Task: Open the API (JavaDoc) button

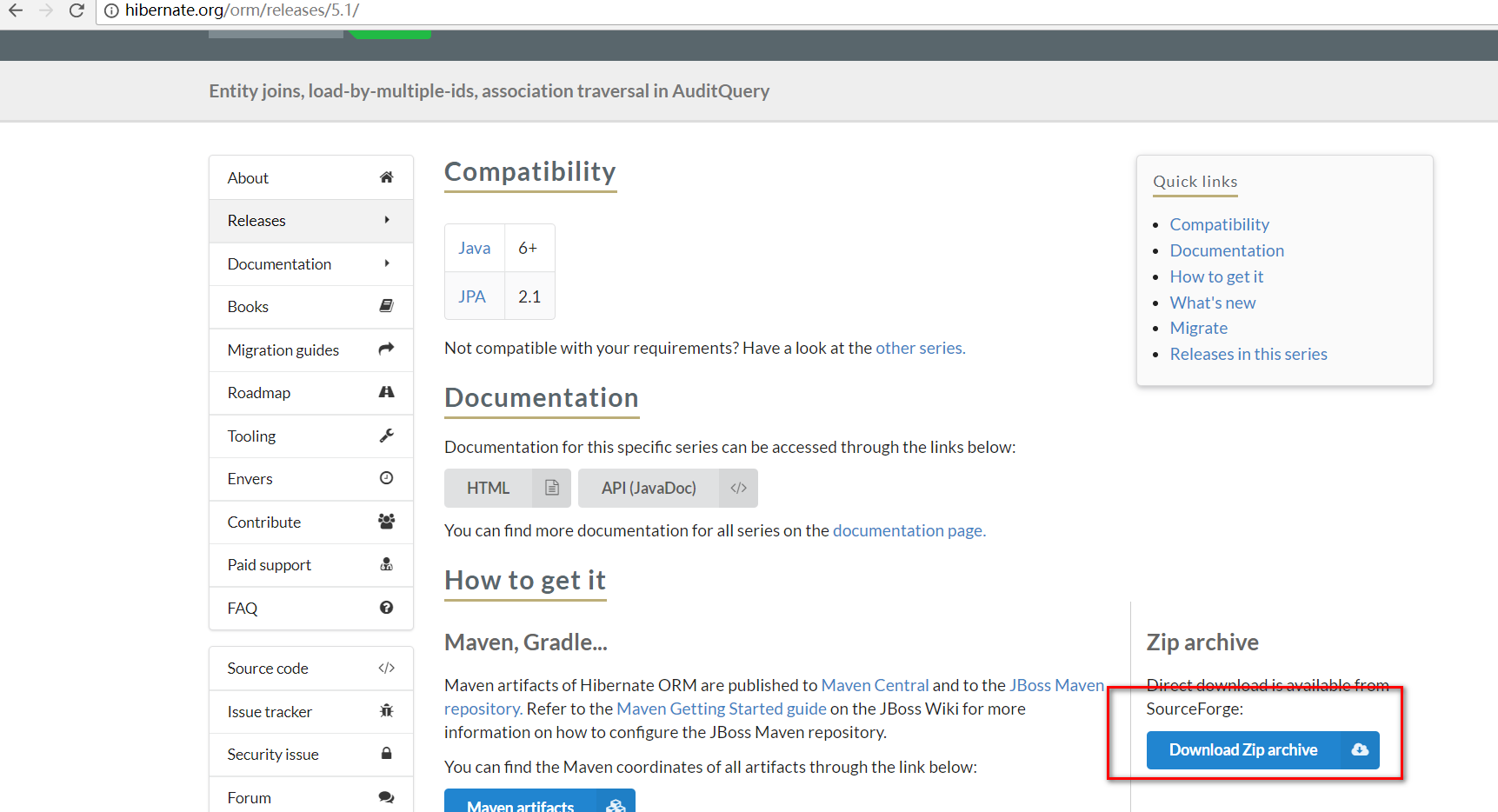Action: (668, 488)
